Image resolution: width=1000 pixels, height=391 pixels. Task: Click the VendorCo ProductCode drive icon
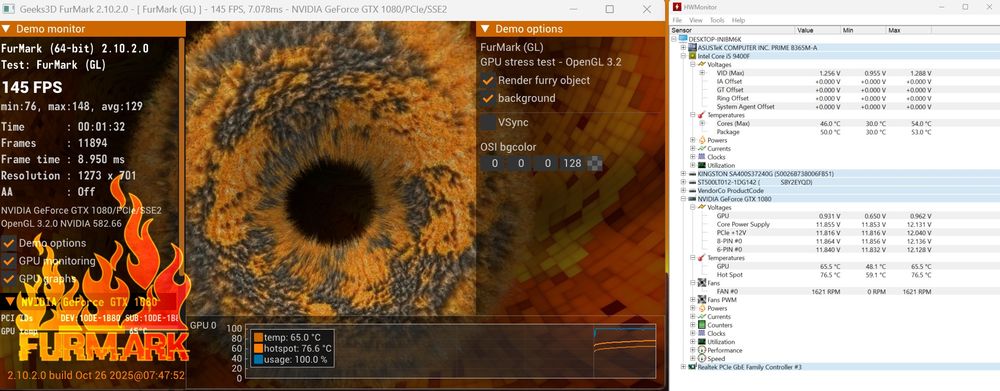click(x=693, y=190)
